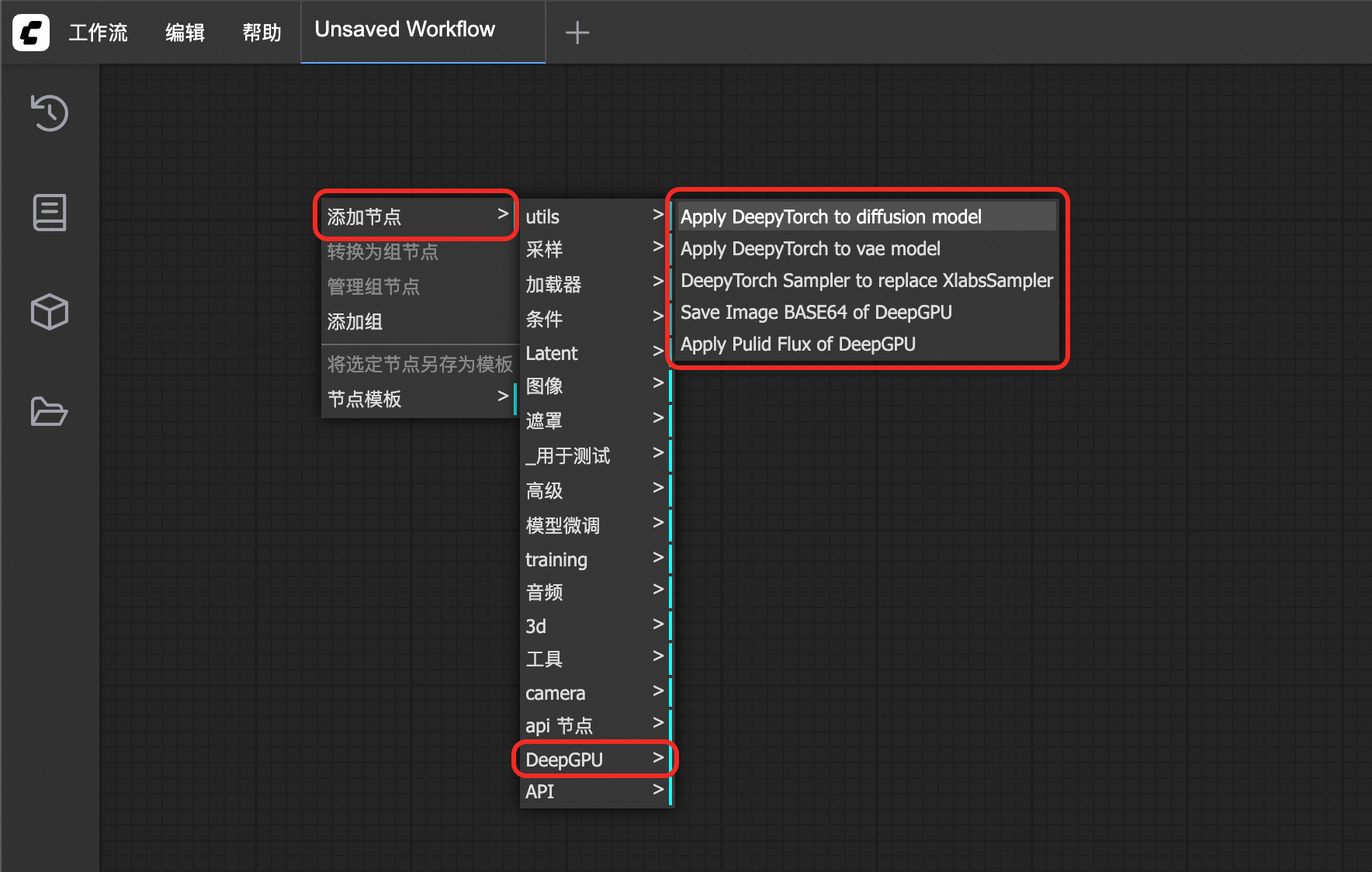Viewport: 1372px width, 872px height.
Task: Expand the 加载器 node category
Action: [594, 284]
